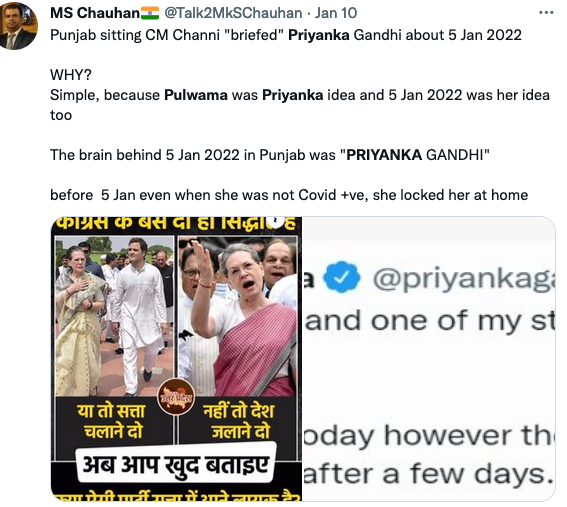The image size is (567, 507).
Task: Click the capitalized bold PRIYANKA word
Action: click(x=384, y=155)
